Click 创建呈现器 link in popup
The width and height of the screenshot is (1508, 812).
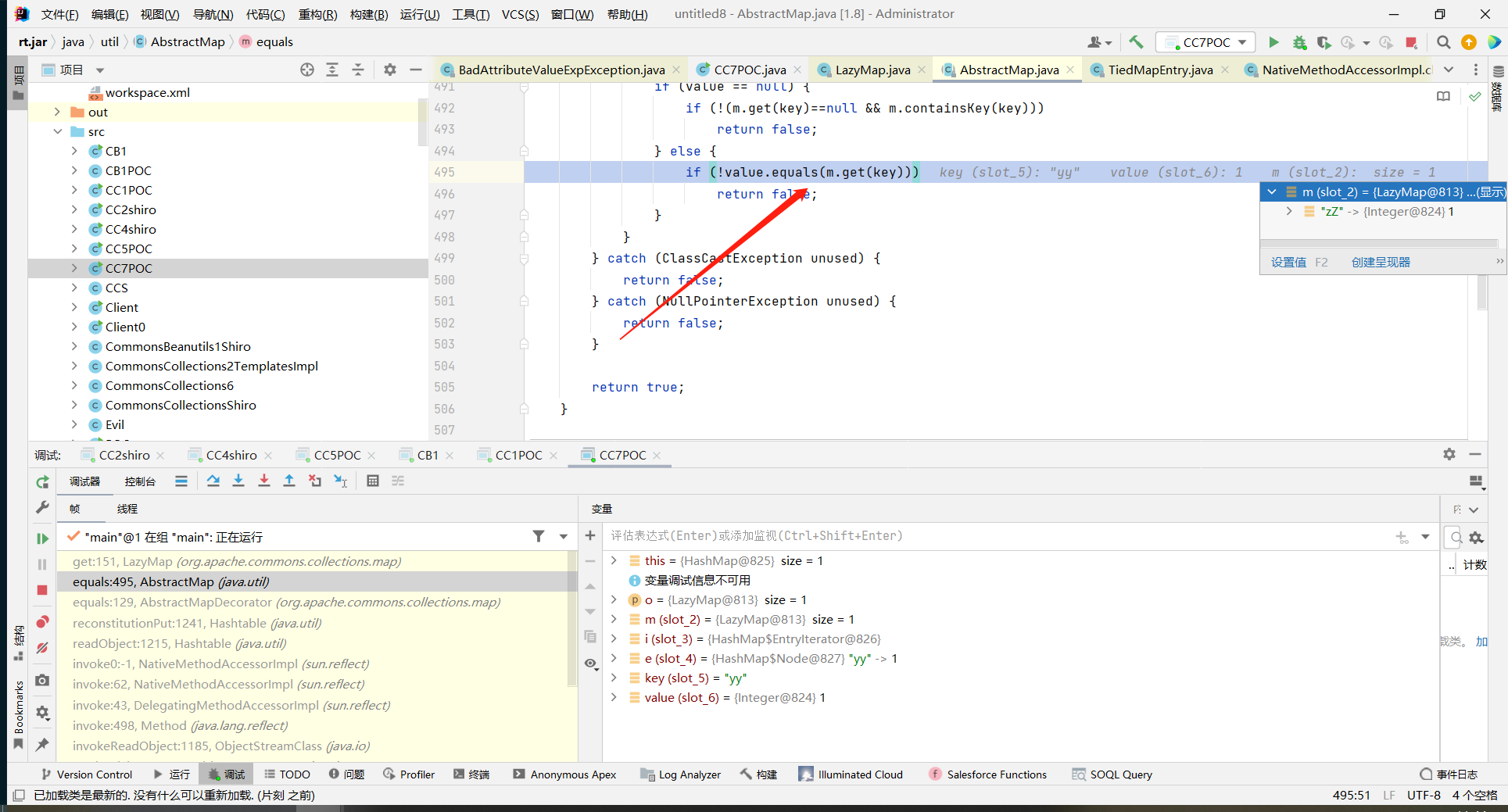[1381, 262]
